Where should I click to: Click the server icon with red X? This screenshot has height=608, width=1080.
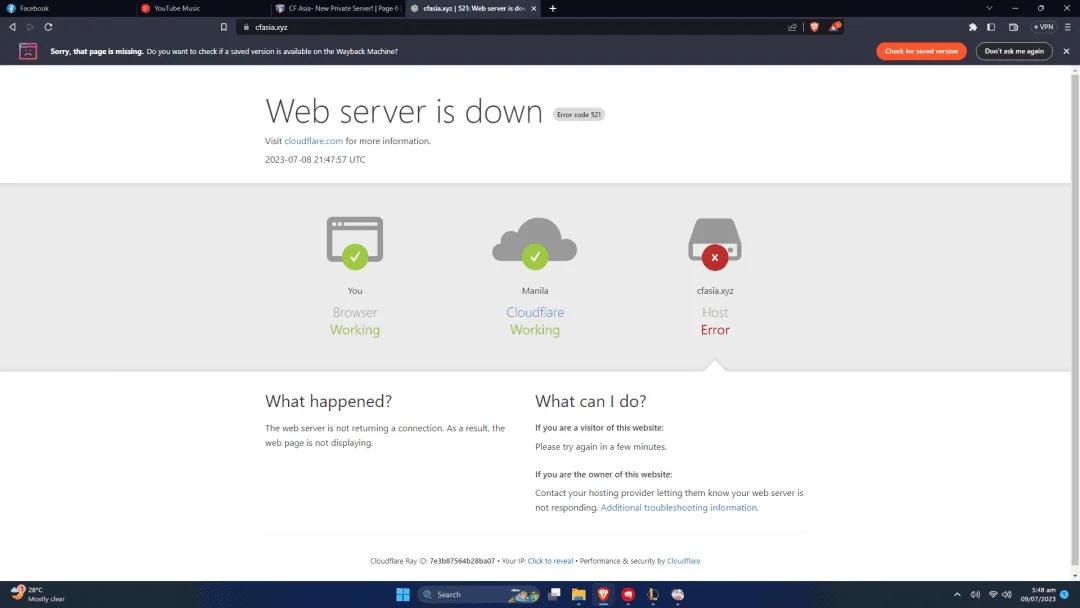pyautogui.click(x=715, y=242)
